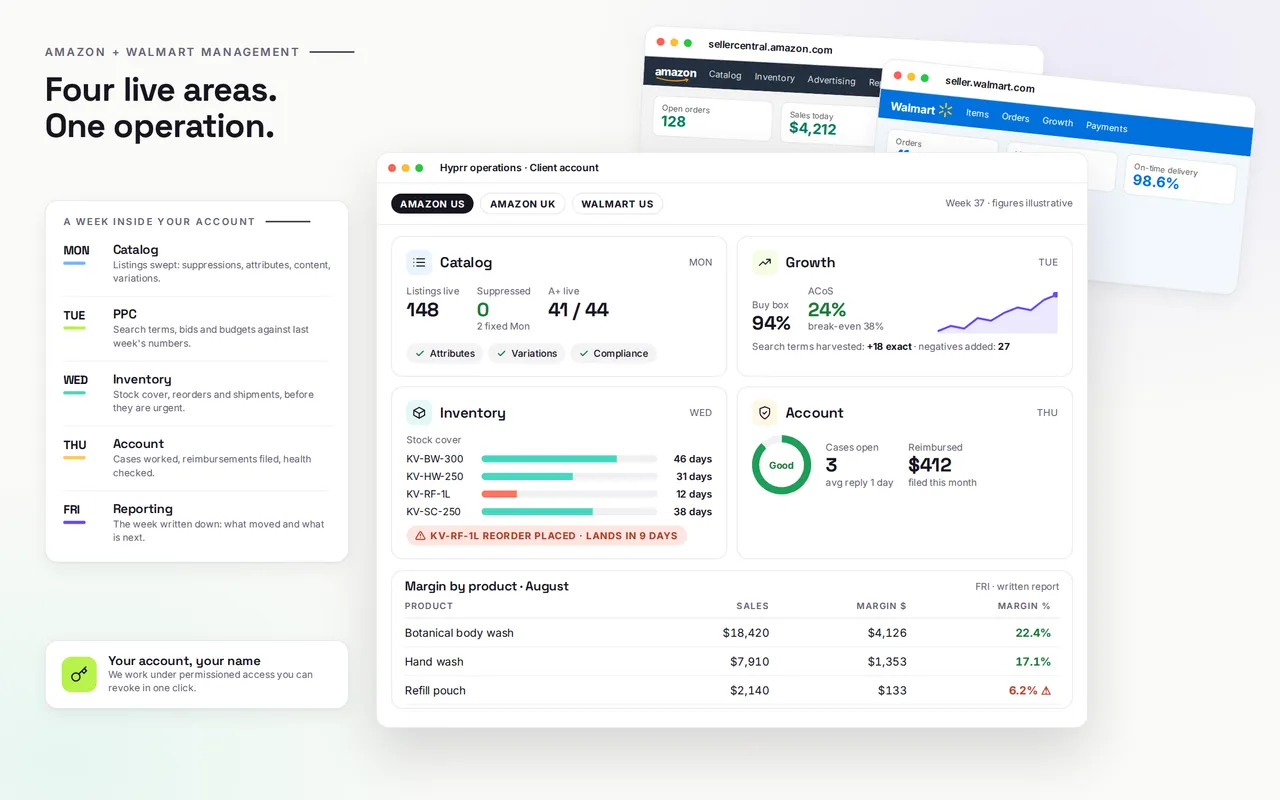Click the KV-BW-300 stock cover bar

click(x=569, y=459)
